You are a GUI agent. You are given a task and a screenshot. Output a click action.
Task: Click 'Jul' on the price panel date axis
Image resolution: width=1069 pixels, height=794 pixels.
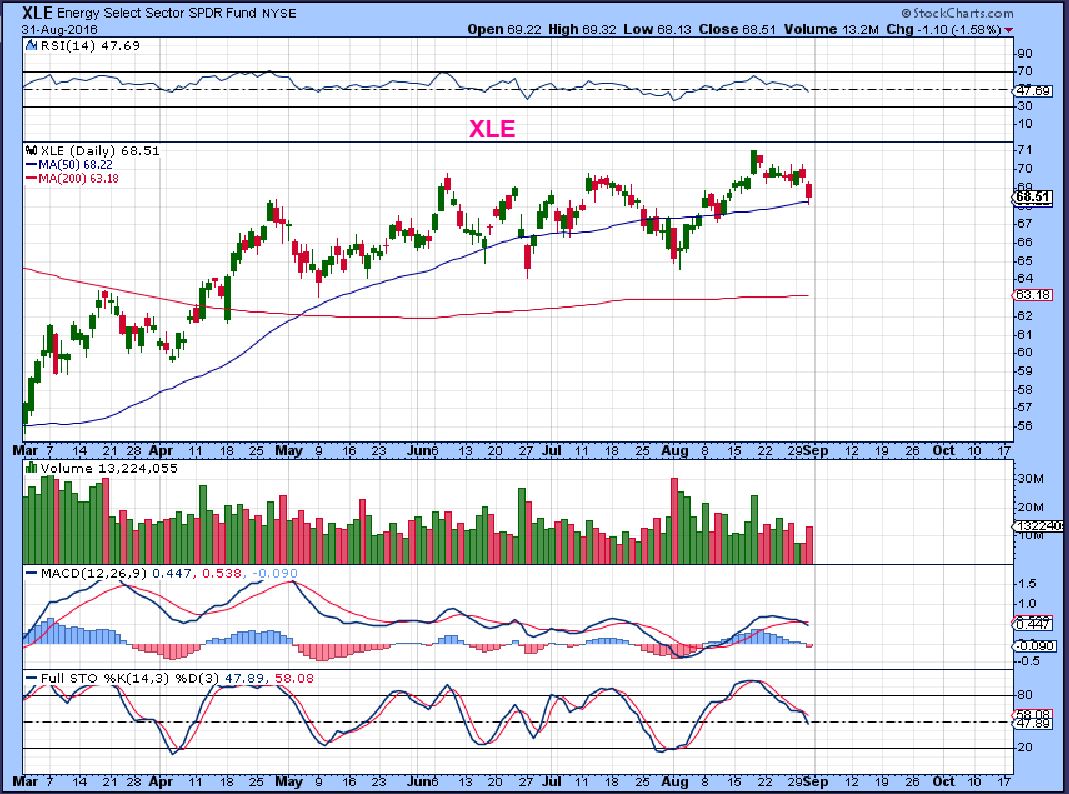point(552,451)
